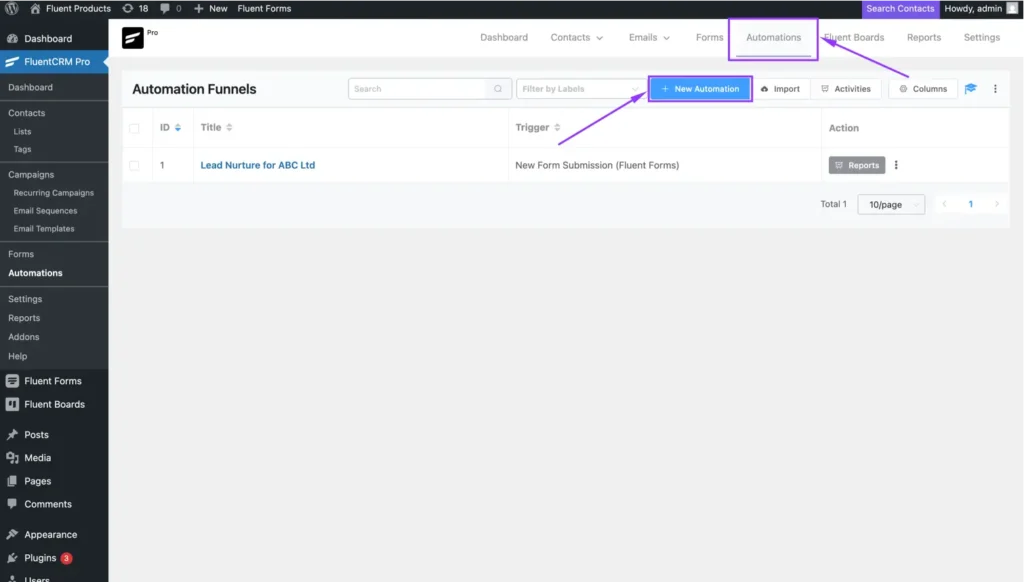Select FluentCRM Pro in sidebar
1024x582 pixels.
pyautogui.click(x=54, y=61)
